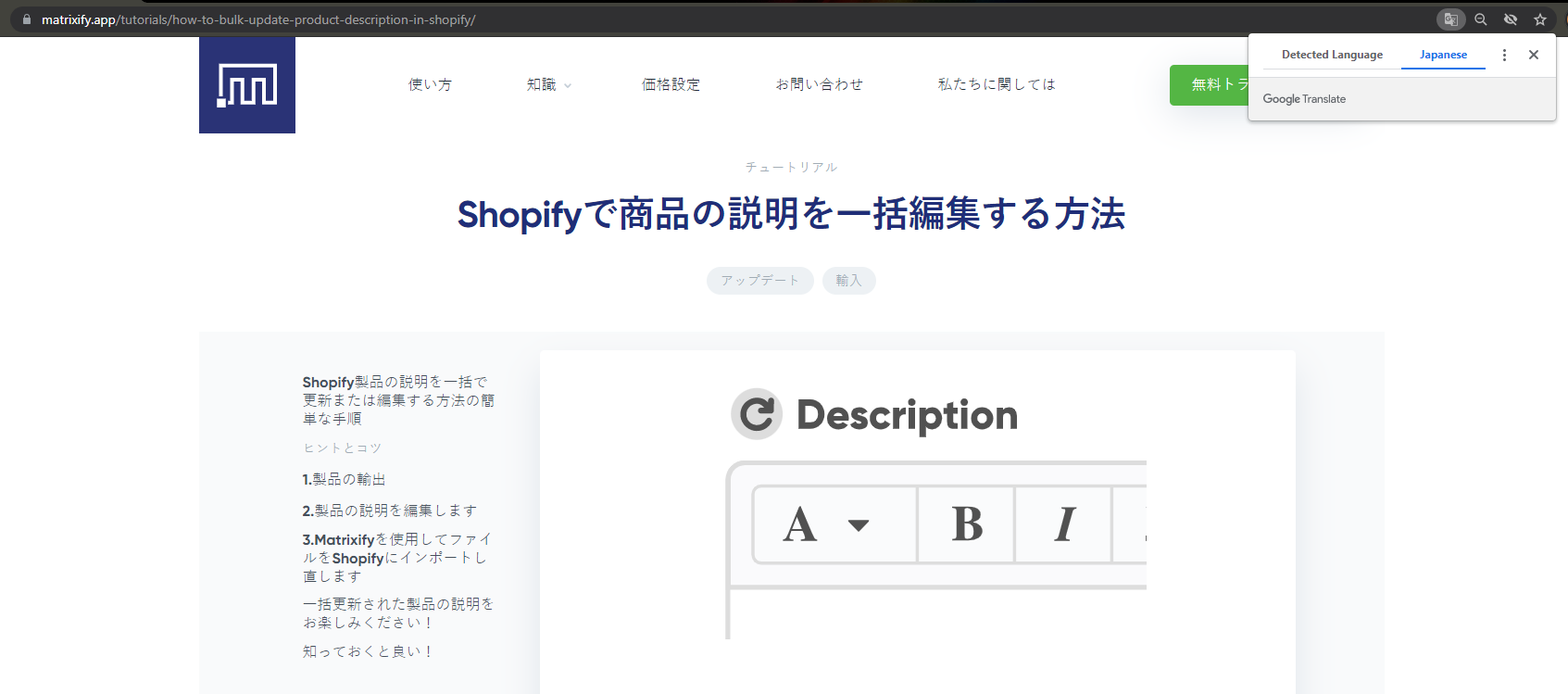Click the green free trial button

(x=1210, y=84)
